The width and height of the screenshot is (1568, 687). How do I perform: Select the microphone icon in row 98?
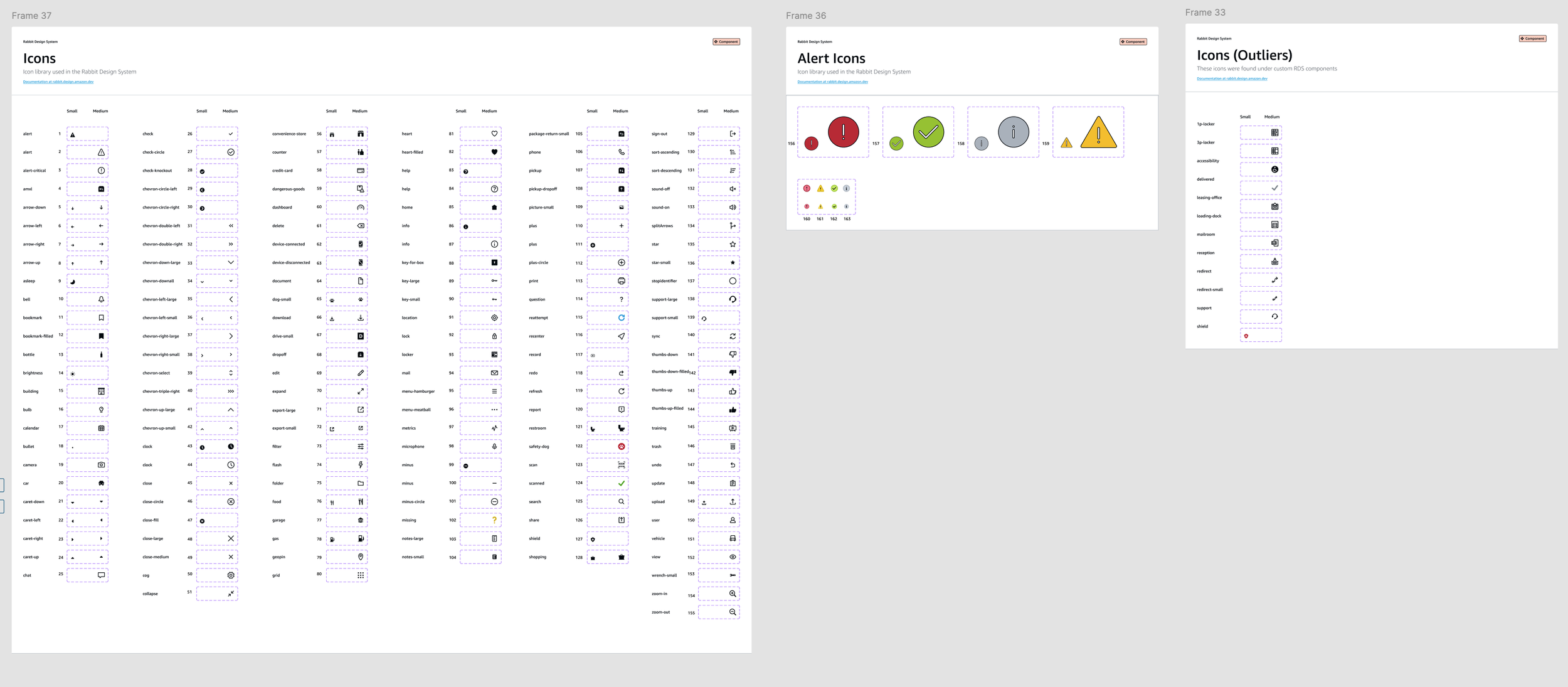tap(494, 446)
